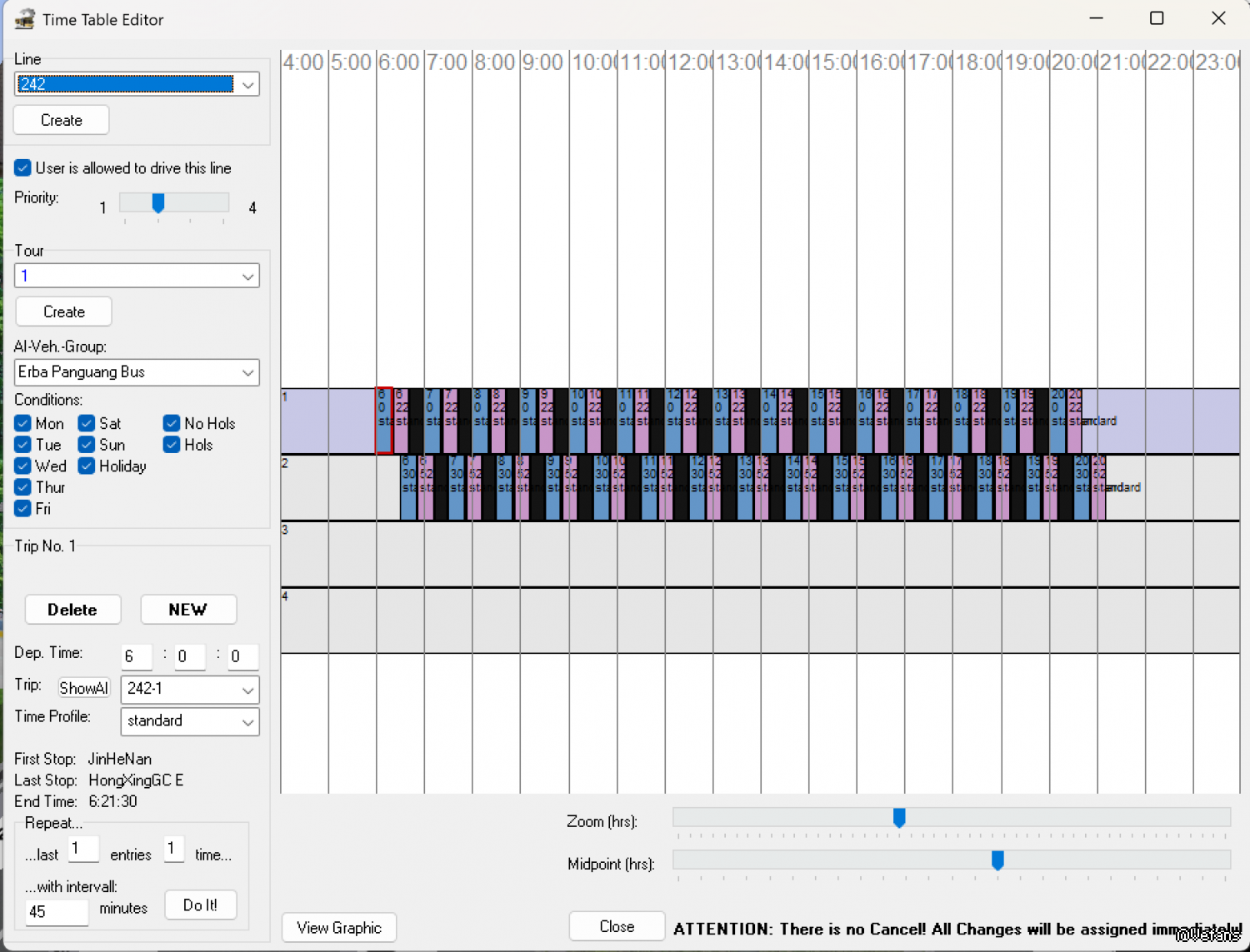Screen dimensions: 1250x952
Task: Click the Create button under Line
Action: coord(62,120)
